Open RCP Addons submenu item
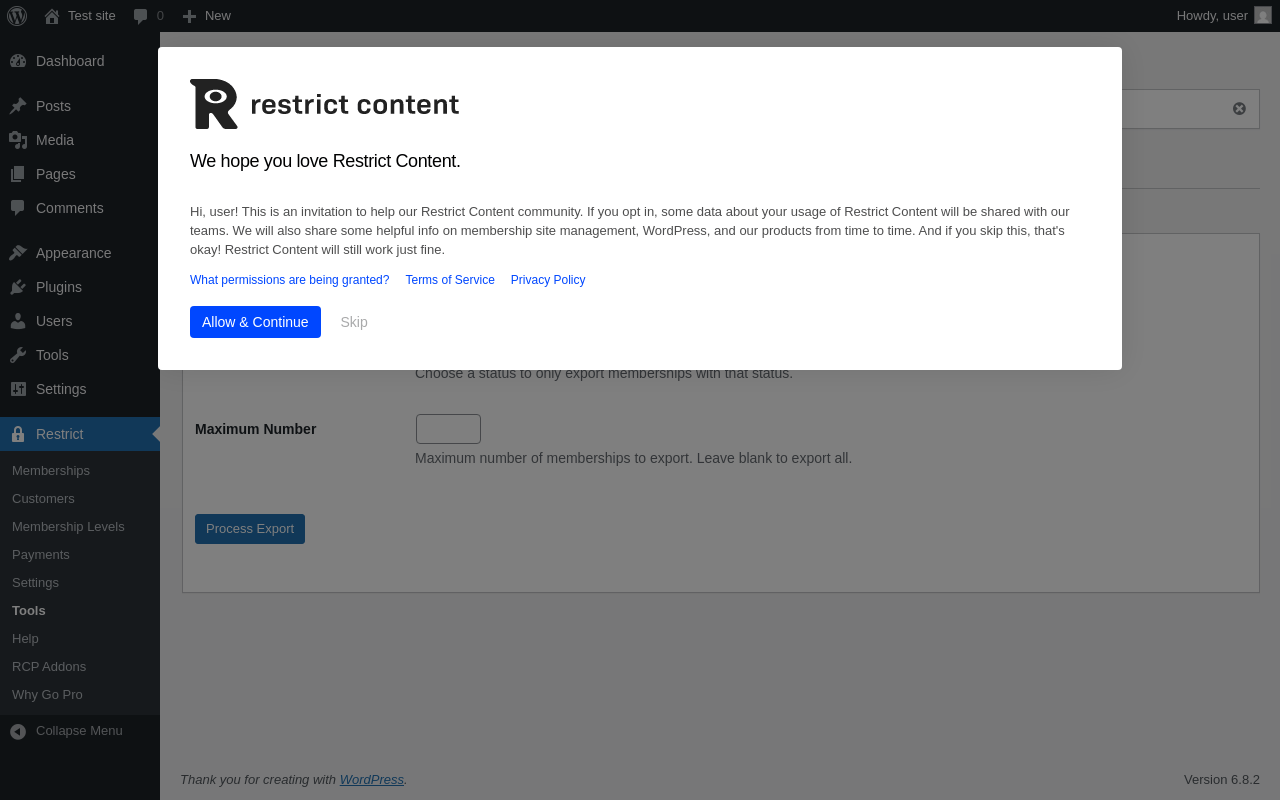The width and height of the screenshot is (1280, 800). coord(49,666)
